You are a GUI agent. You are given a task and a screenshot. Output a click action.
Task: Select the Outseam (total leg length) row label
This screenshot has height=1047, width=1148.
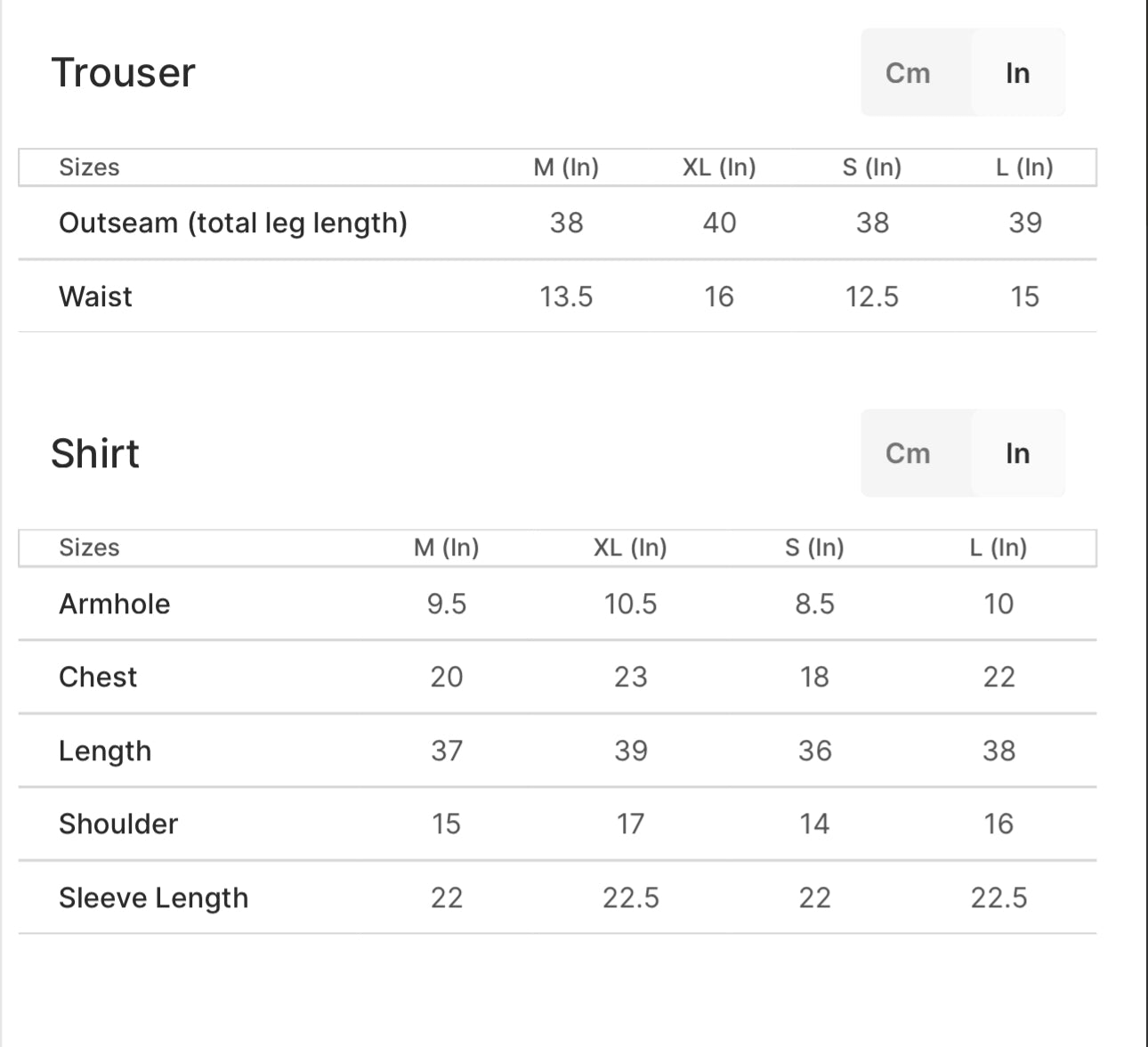[233, 223]
